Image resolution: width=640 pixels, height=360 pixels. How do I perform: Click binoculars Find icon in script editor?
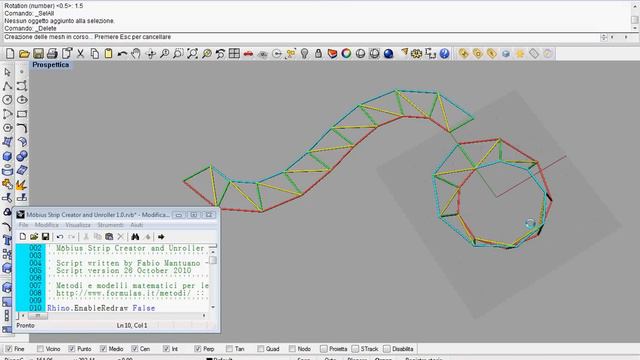click(x=135, y=237)
